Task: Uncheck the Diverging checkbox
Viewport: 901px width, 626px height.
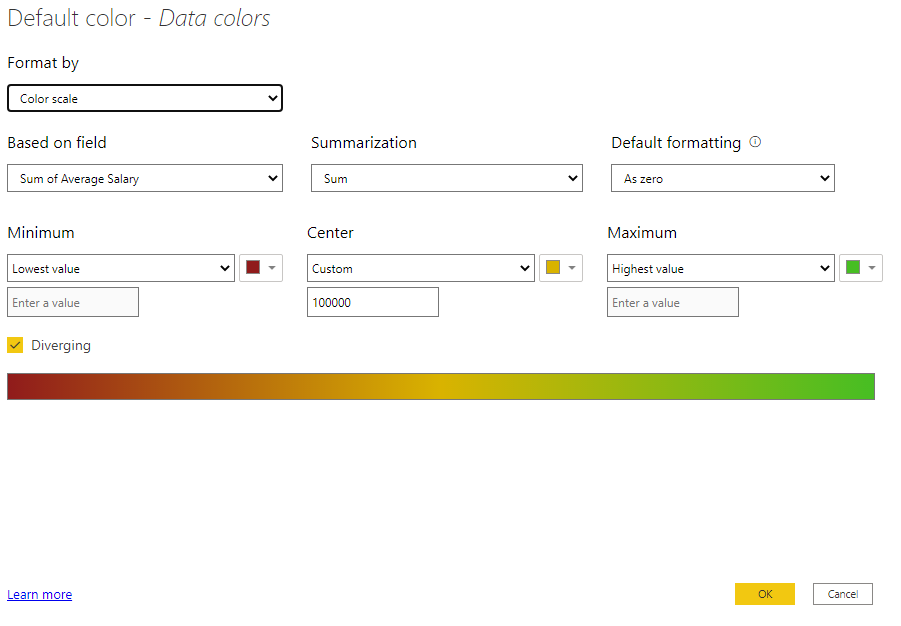Action: 16,345
